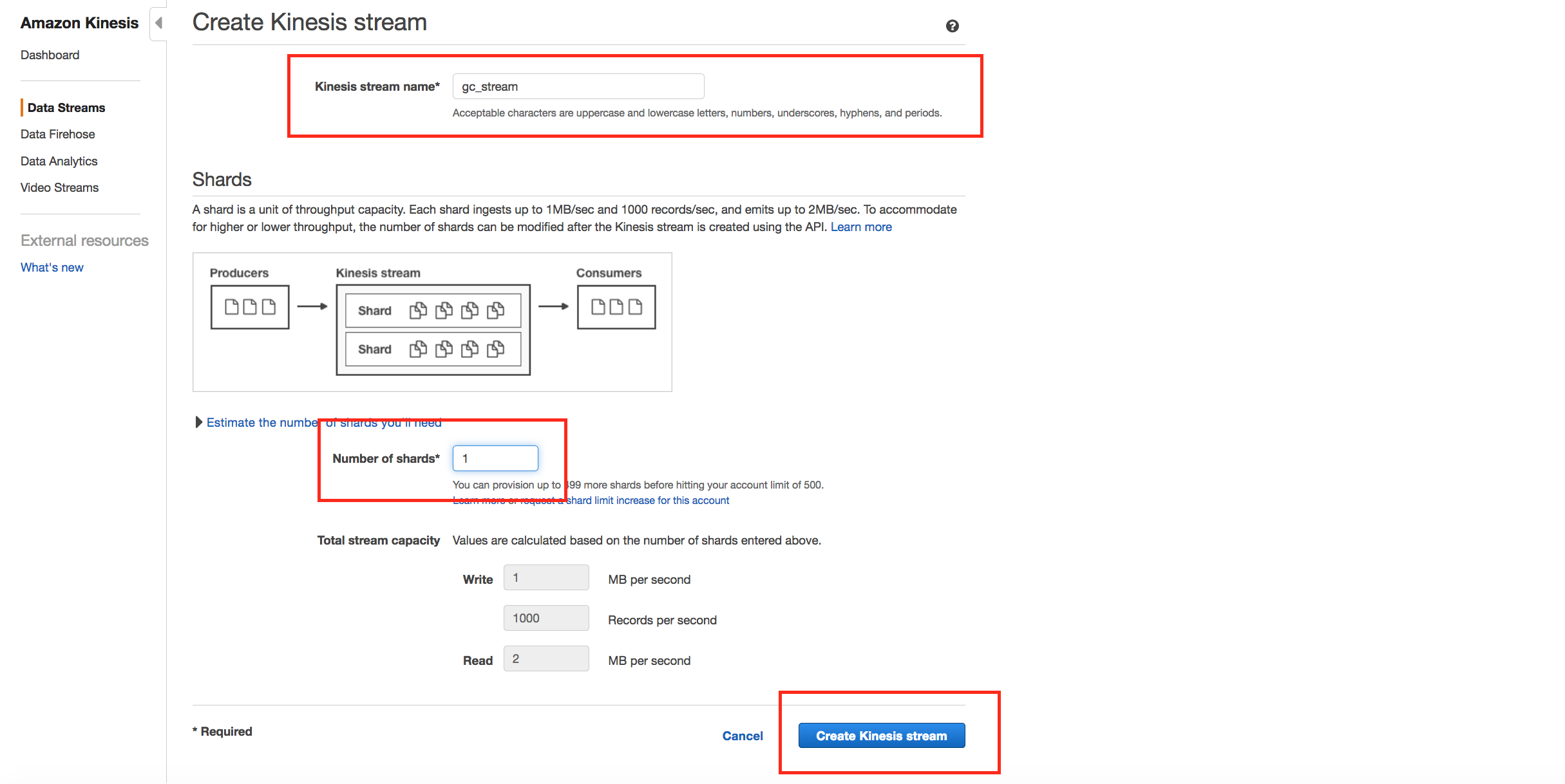Open shard limit increase request link
1565x784 pixels.
[x=647, y=500]
